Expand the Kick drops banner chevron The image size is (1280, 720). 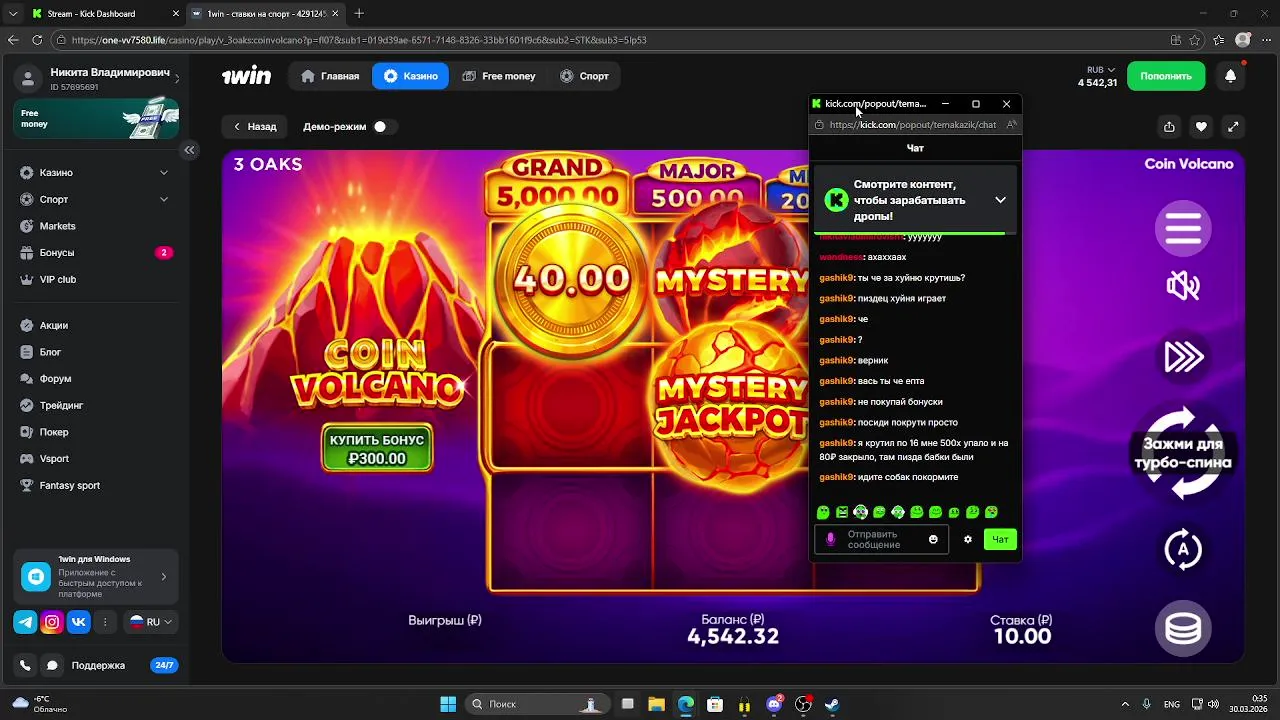coord(1000,200)
